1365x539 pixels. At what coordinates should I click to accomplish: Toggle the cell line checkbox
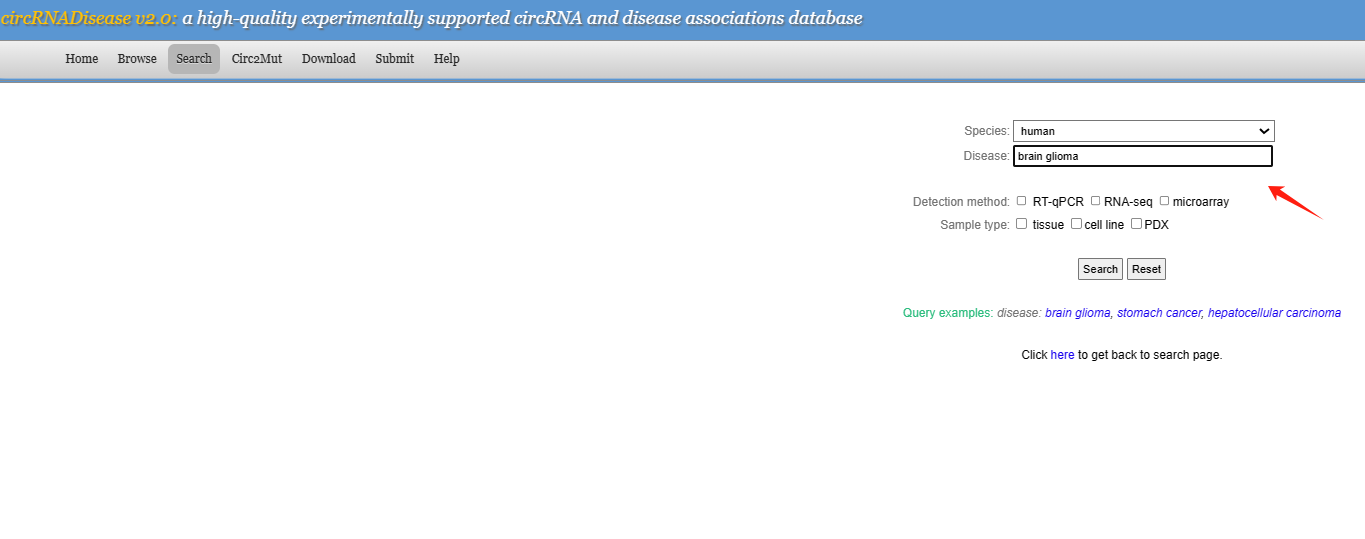point(1076,224)
